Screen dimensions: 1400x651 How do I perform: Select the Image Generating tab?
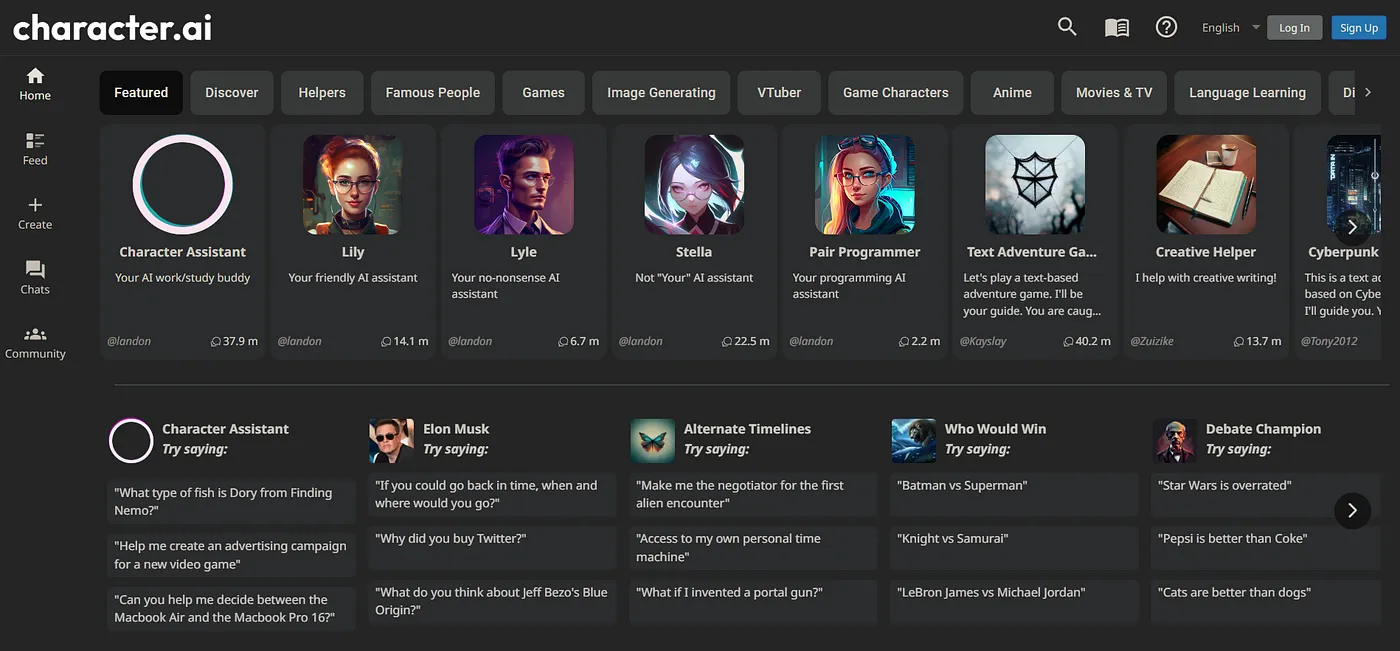(x=661, y=93)
